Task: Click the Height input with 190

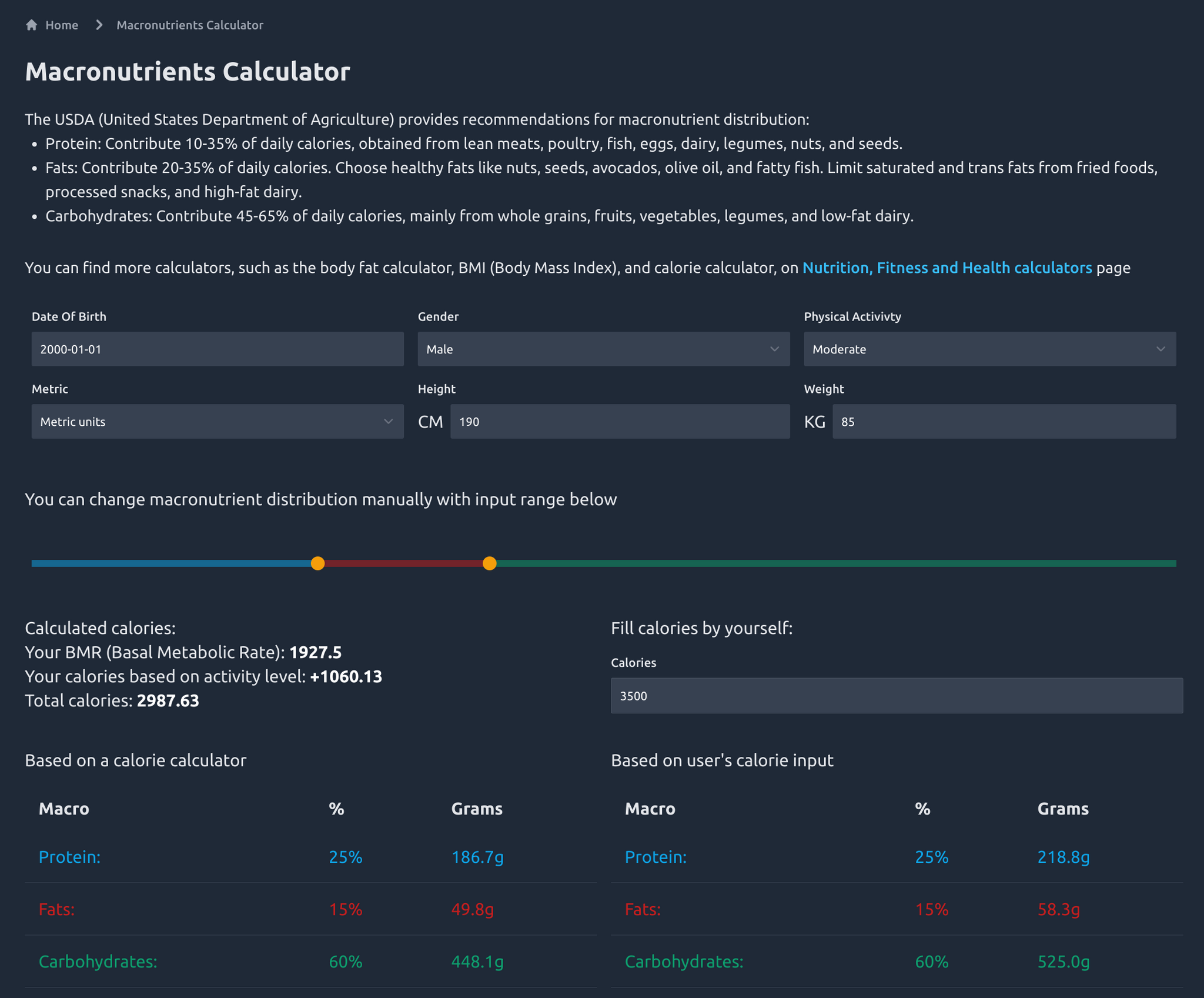Action: 620,421
